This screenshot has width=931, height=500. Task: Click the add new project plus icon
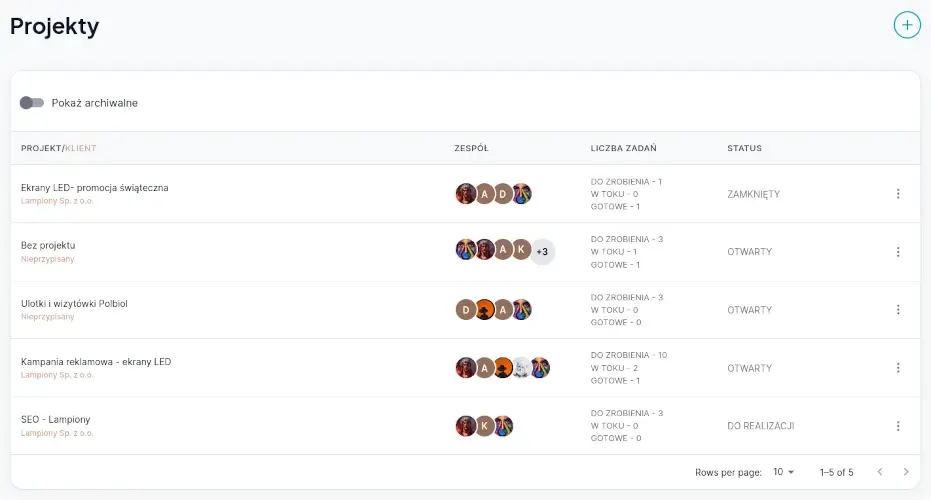[x=906, y=25]
